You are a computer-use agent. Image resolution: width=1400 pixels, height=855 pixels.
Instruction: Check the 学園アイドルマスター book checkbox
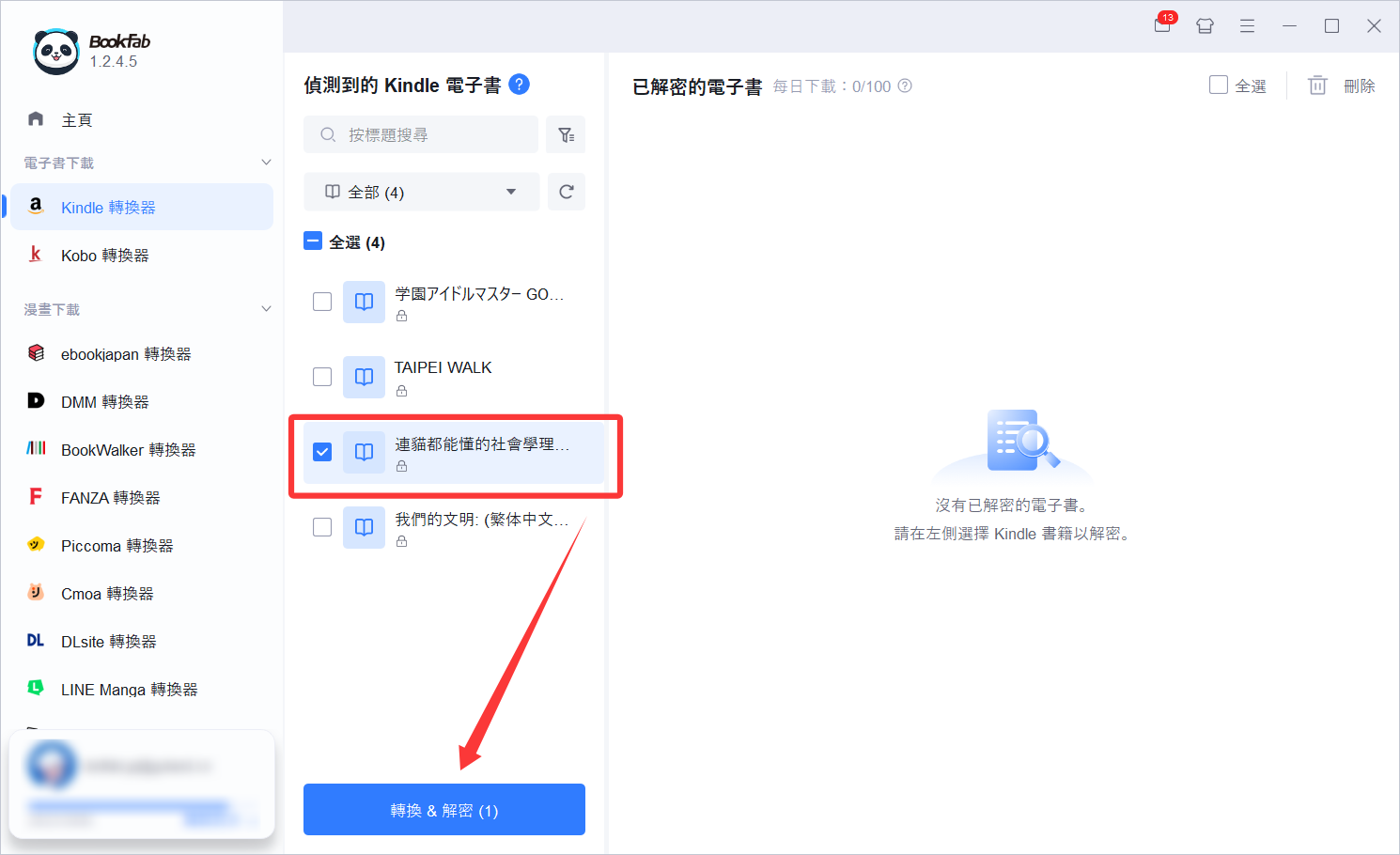click(322, 302)
